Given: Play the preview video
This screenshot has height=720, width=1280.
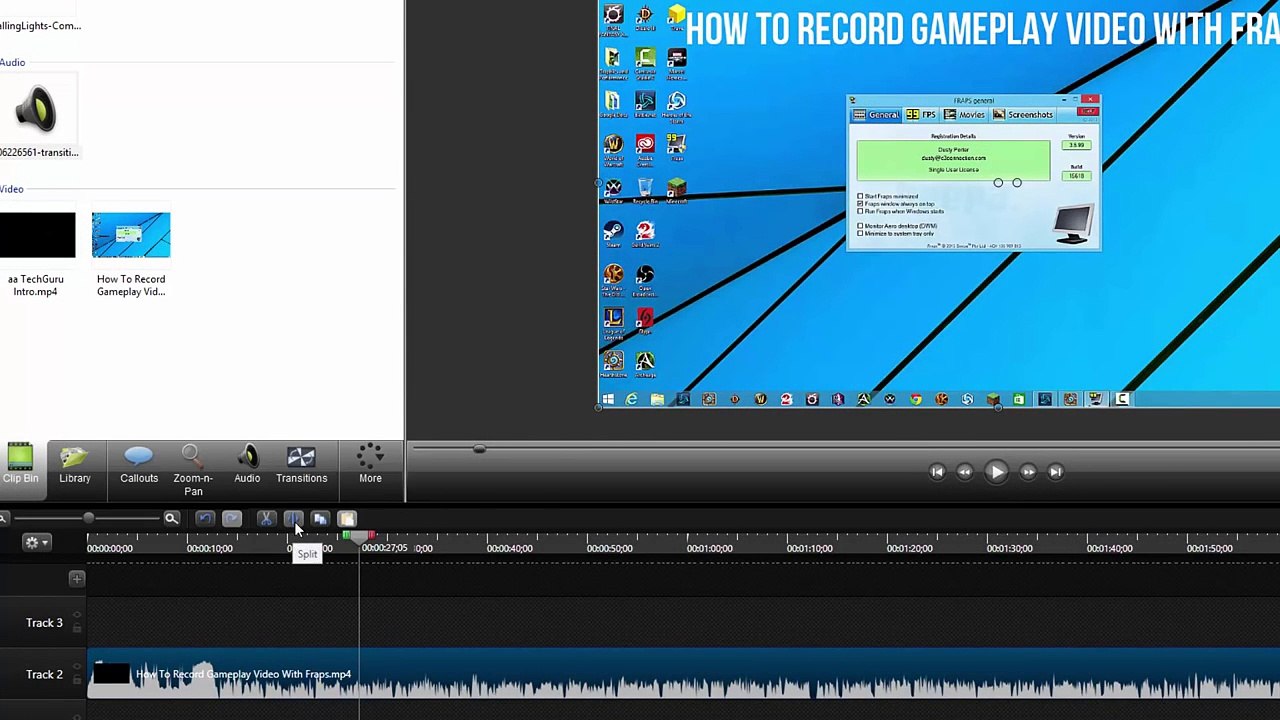Looking at the screenshot, I should (996, 472).
